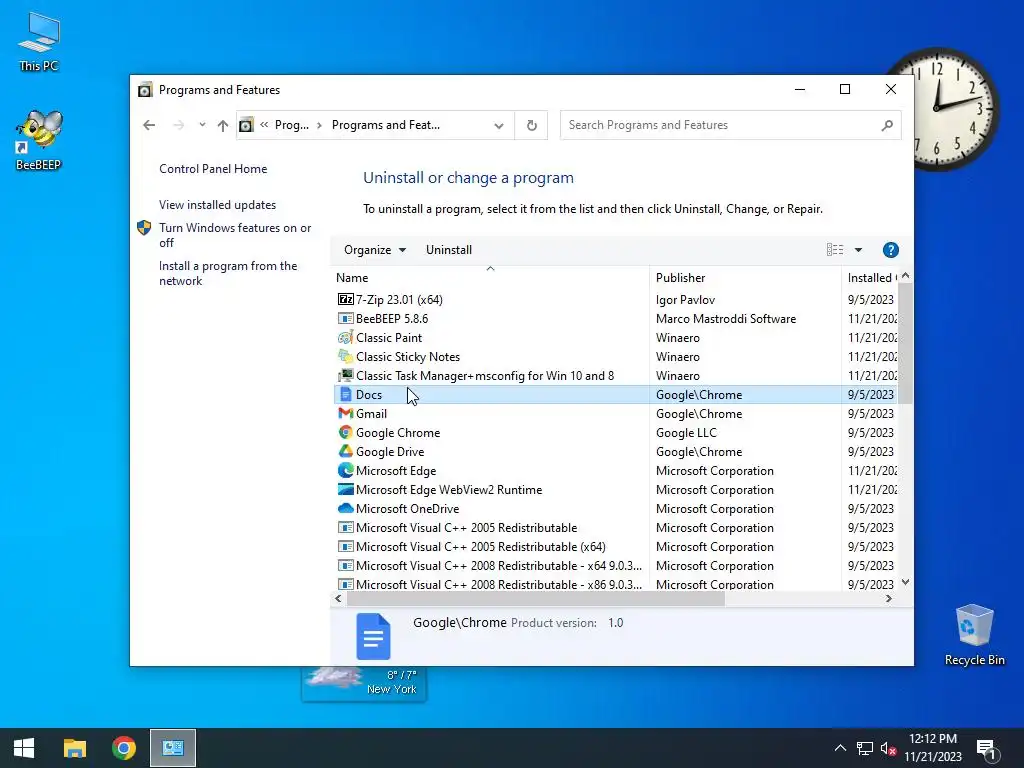Click Prog... breadcrumb segment

[x=292, y=125]
